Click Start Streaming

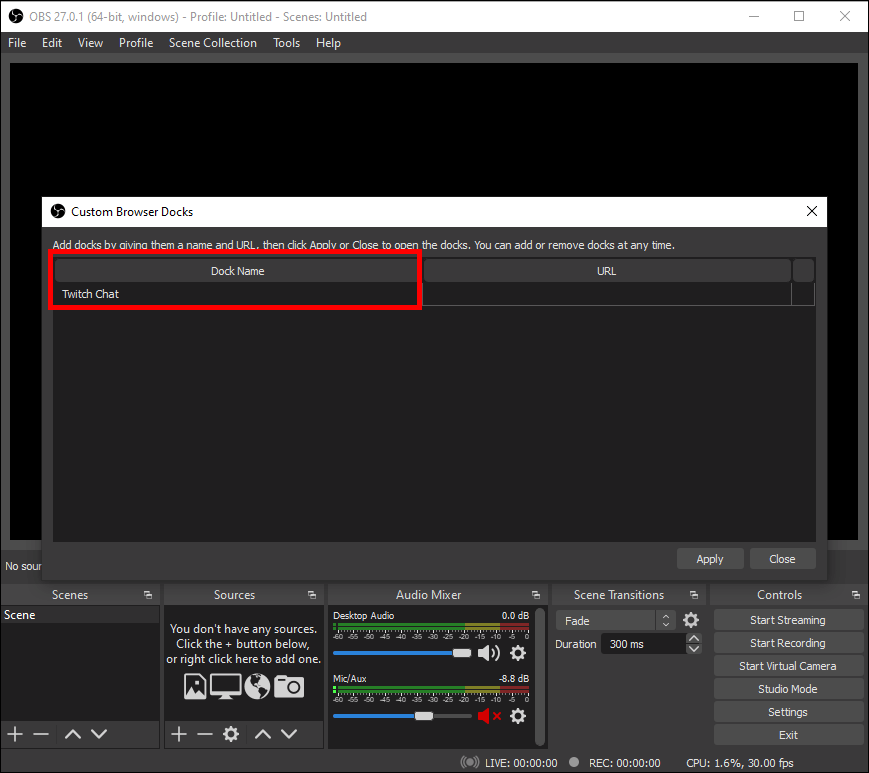788,620
